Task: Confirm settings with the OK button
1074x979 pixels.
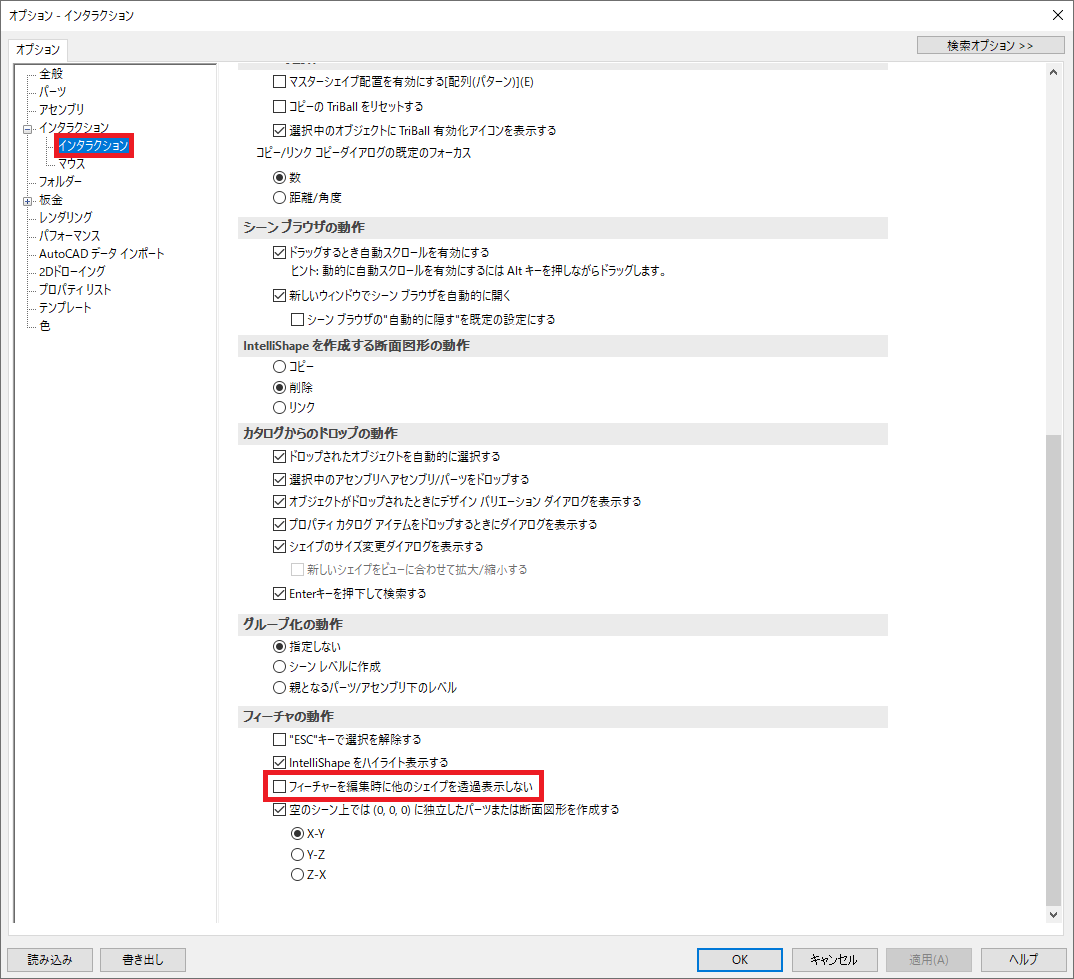Action: [739, 958]
